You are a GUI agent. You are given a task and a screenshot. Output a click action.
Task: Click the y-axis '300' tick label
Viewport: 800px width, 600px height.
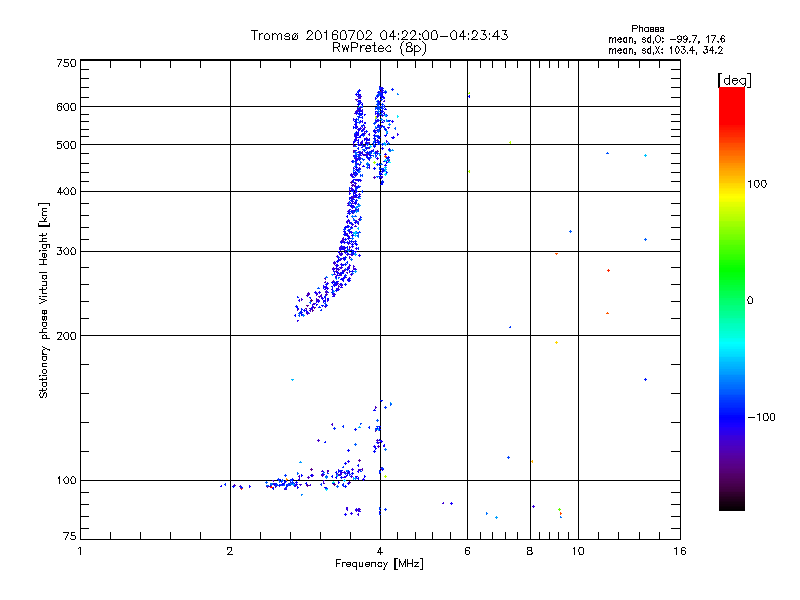point(66,252)
